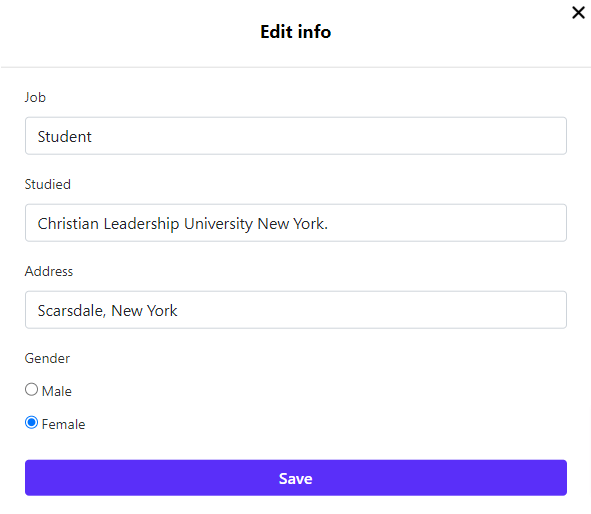Click the Studied field label
The image size is (591, 514).
[x=47, y=184]
